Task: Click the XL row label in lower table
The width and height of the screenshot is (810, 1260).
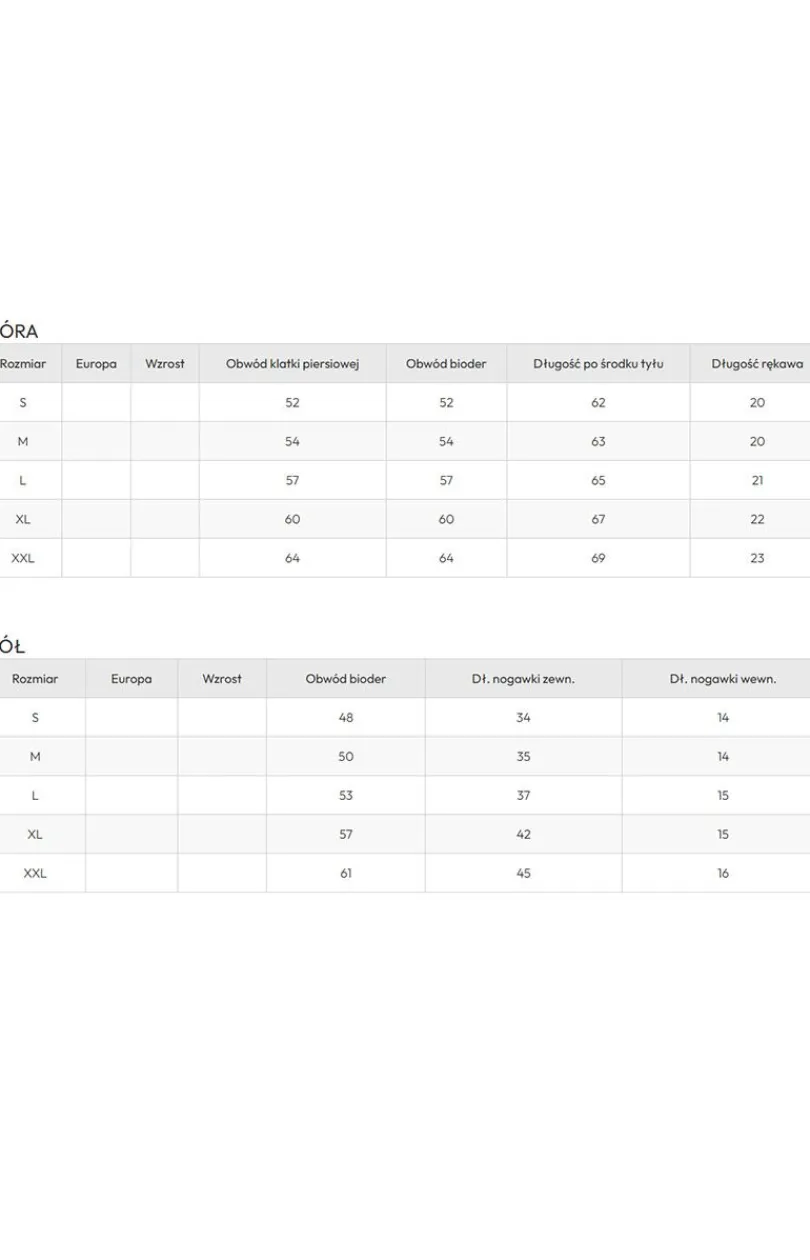Action: [x=35, y=834]
